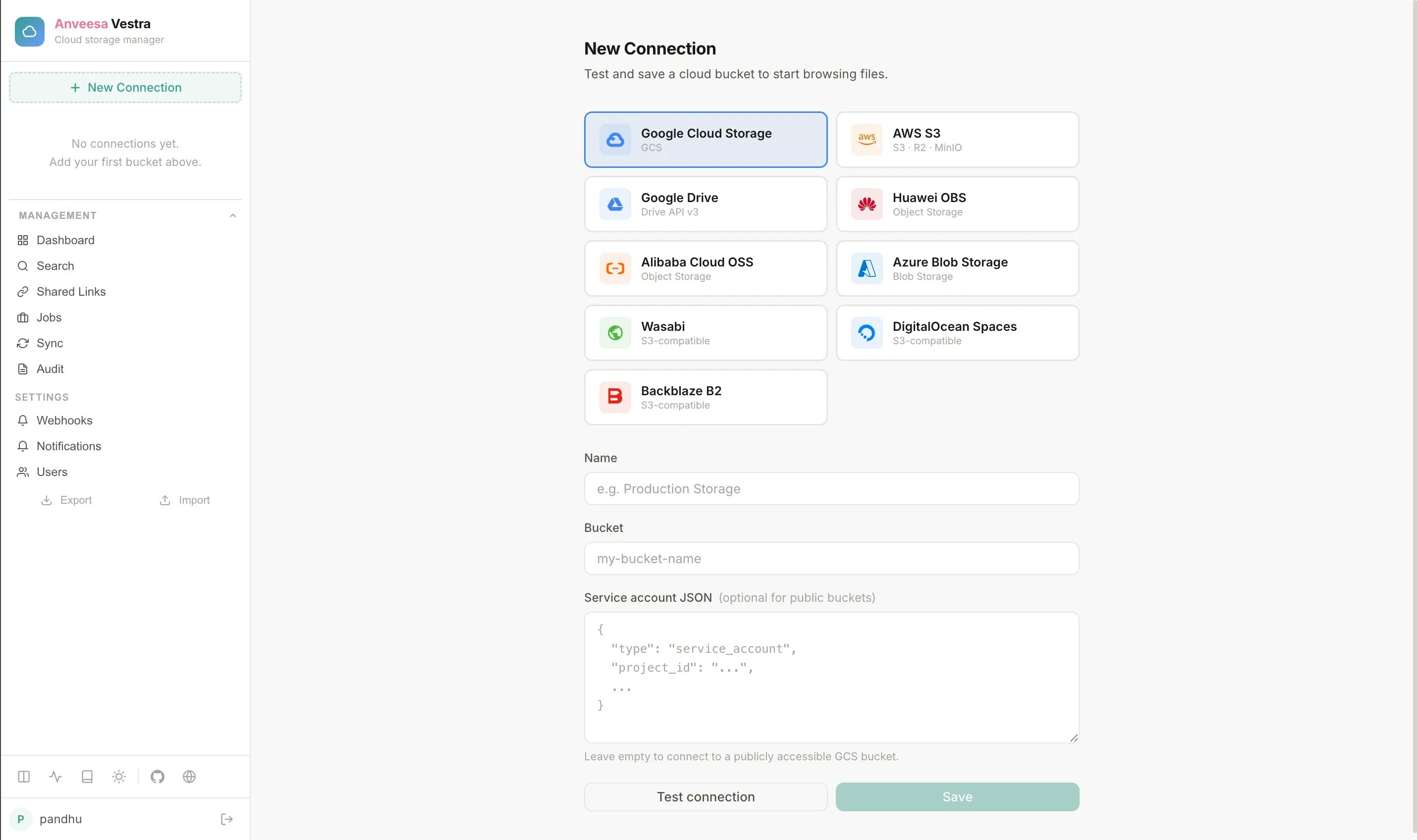Image resolution: width=1417 pixels, height=840 pixels.
Task: Click the New Connection button
Action: tap(125, 87)
